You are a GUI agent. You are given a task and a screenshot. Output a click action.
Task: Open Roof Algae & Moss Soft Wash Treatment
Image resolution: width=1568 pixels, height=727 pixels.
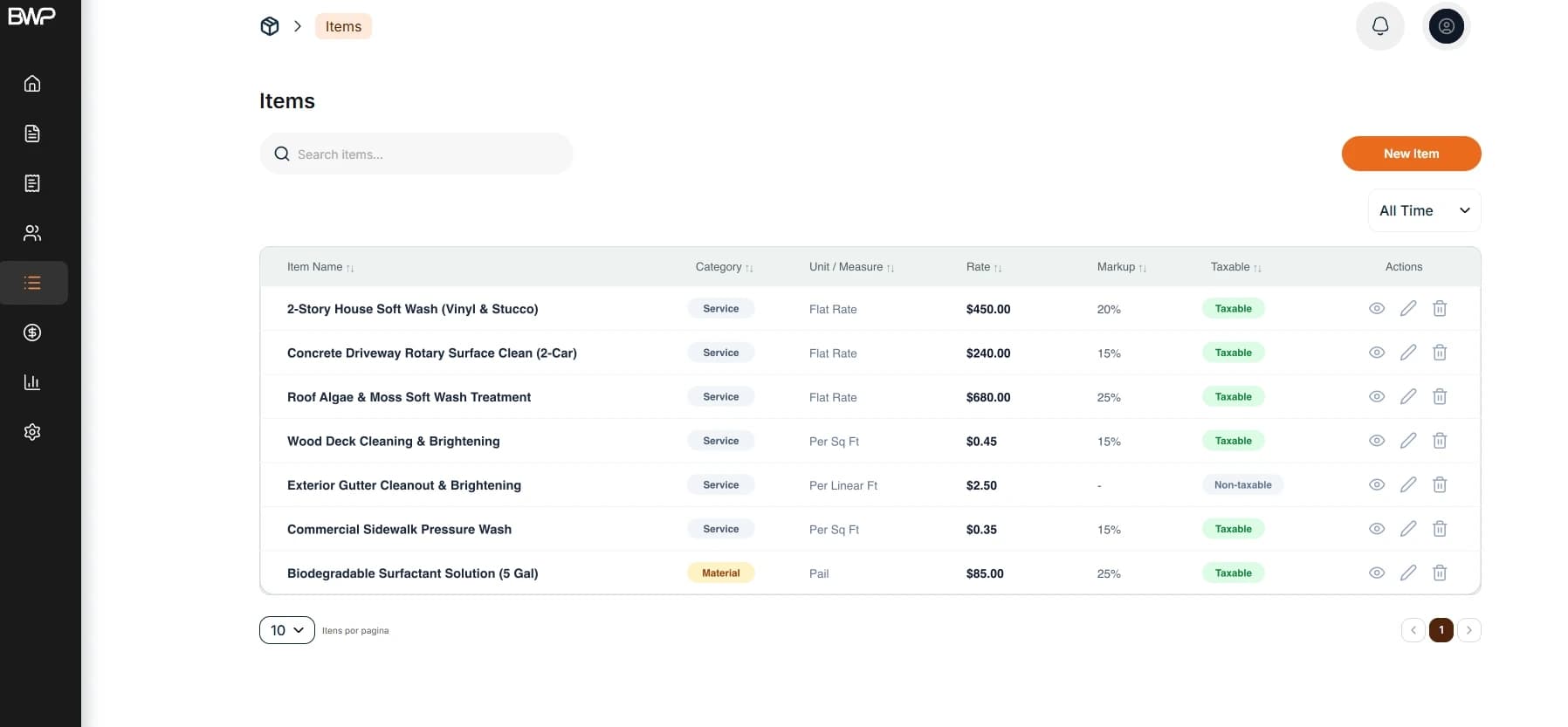(409, 397)
